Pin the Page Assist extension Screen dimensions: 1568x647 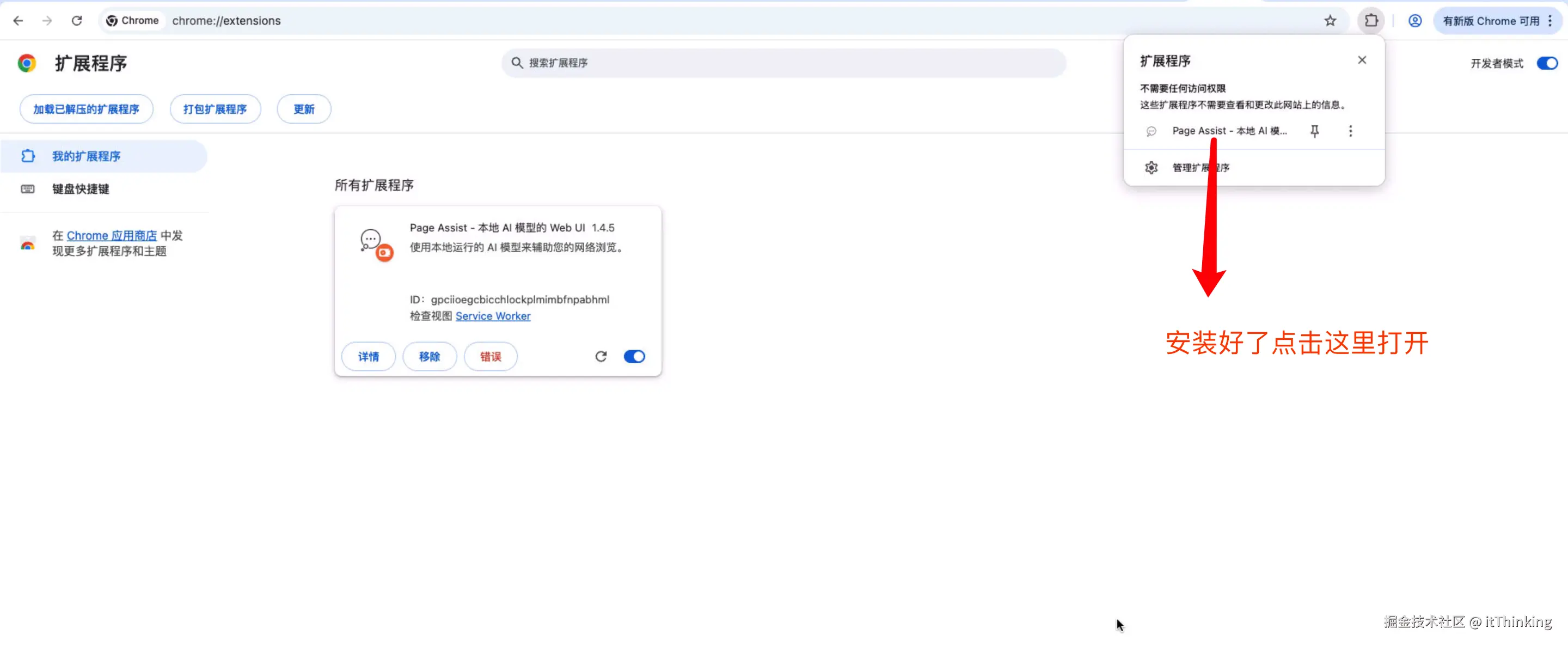coord(1314,131)
